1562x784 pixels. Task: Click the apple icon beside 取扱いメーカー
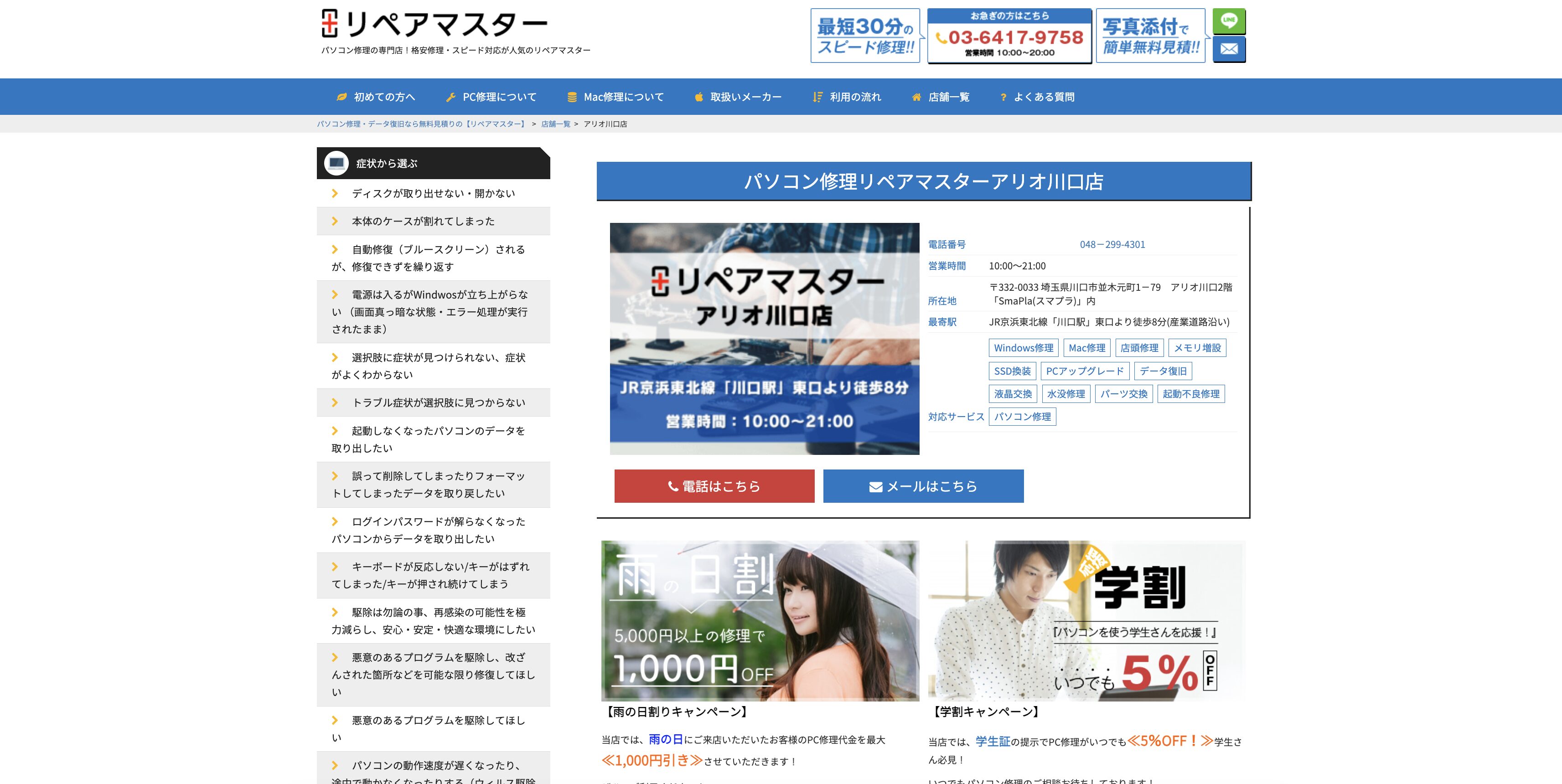point(698,97)
